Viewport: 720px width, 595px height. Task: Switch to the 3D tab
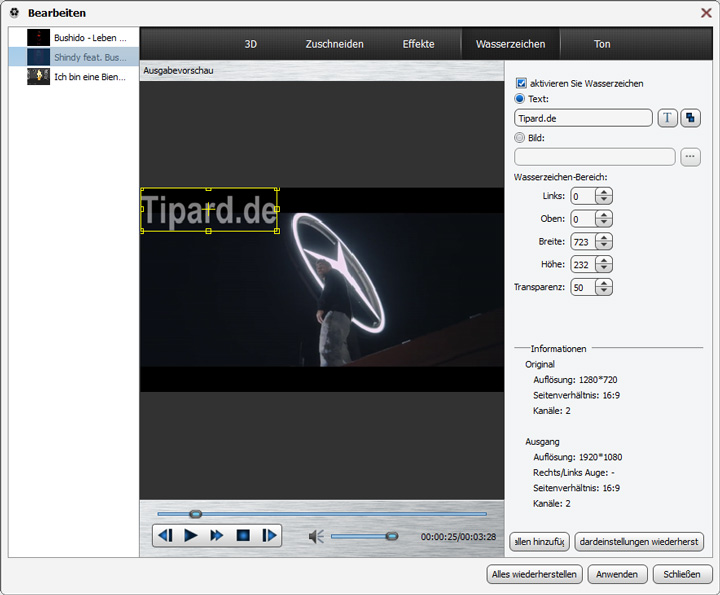click(x=250, y=44)
